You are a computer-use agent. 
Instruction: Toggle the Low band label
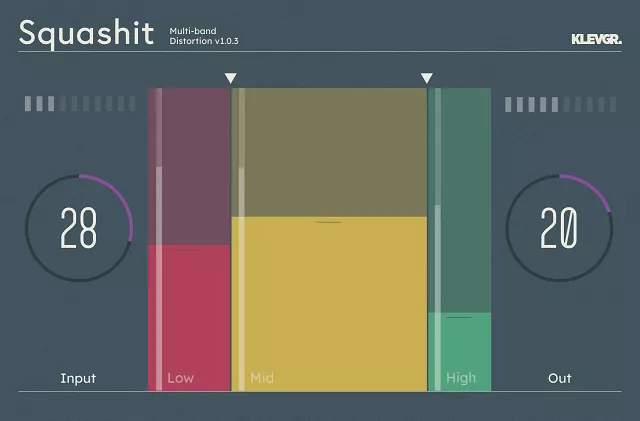pyautogui.click(x=181, y=378)
